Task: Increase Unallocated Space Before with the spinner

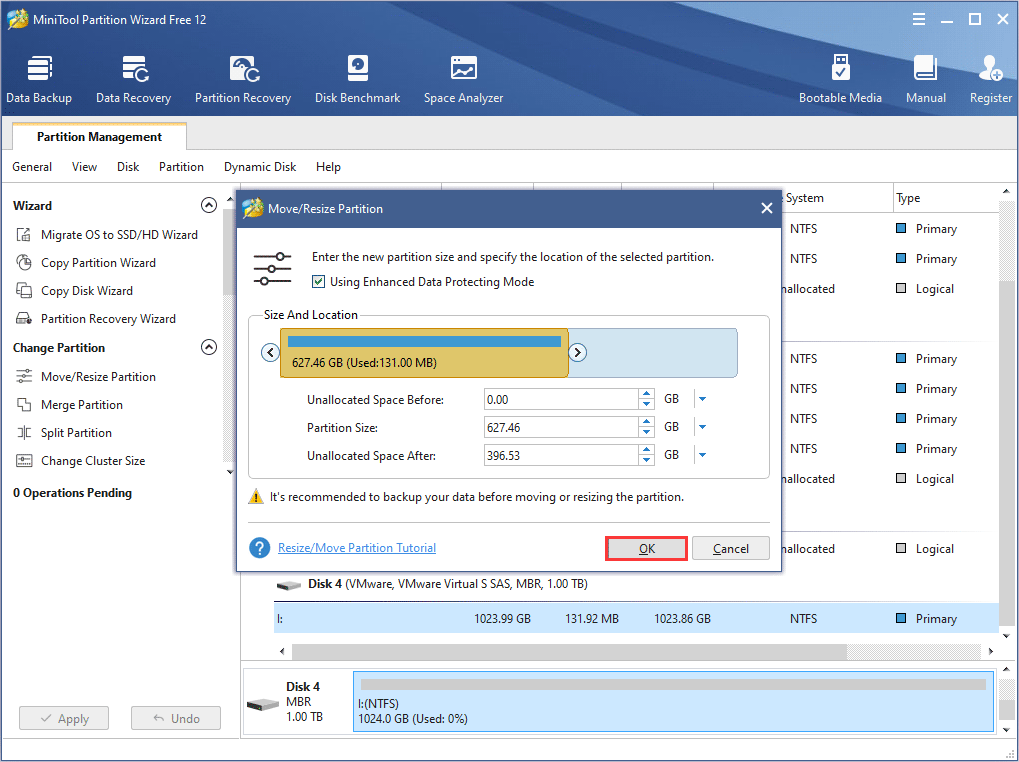Action: click(646, 394)
